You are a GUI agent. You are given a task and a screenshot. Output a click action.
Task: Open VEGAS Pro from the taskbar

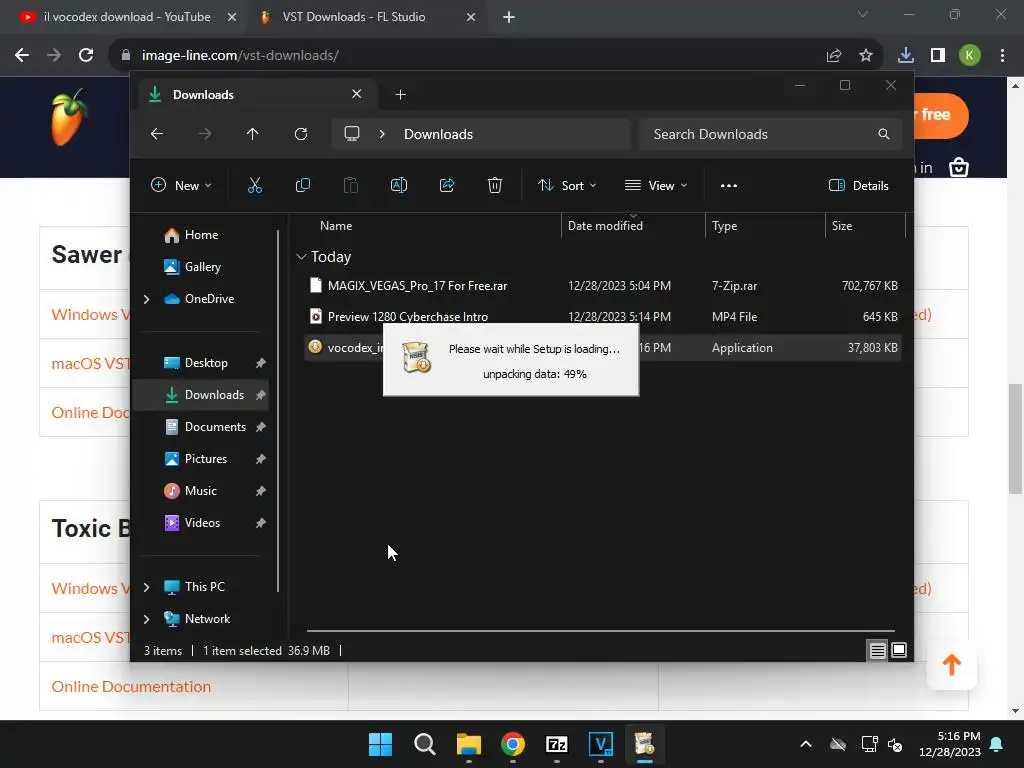click(601, 744)
